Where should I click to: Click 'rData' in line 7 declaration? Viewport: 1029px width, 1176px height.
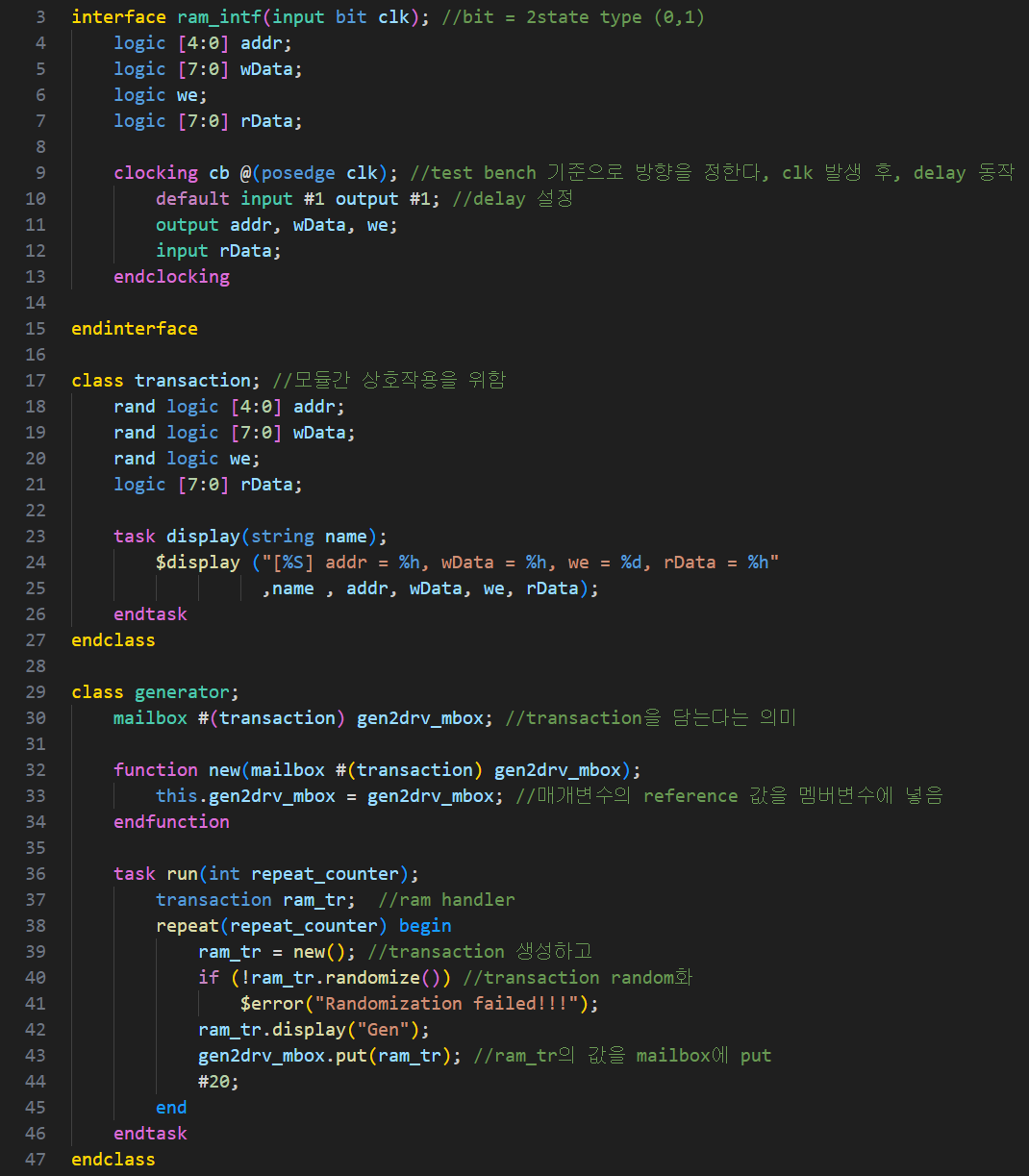click(x=266, y=121)
